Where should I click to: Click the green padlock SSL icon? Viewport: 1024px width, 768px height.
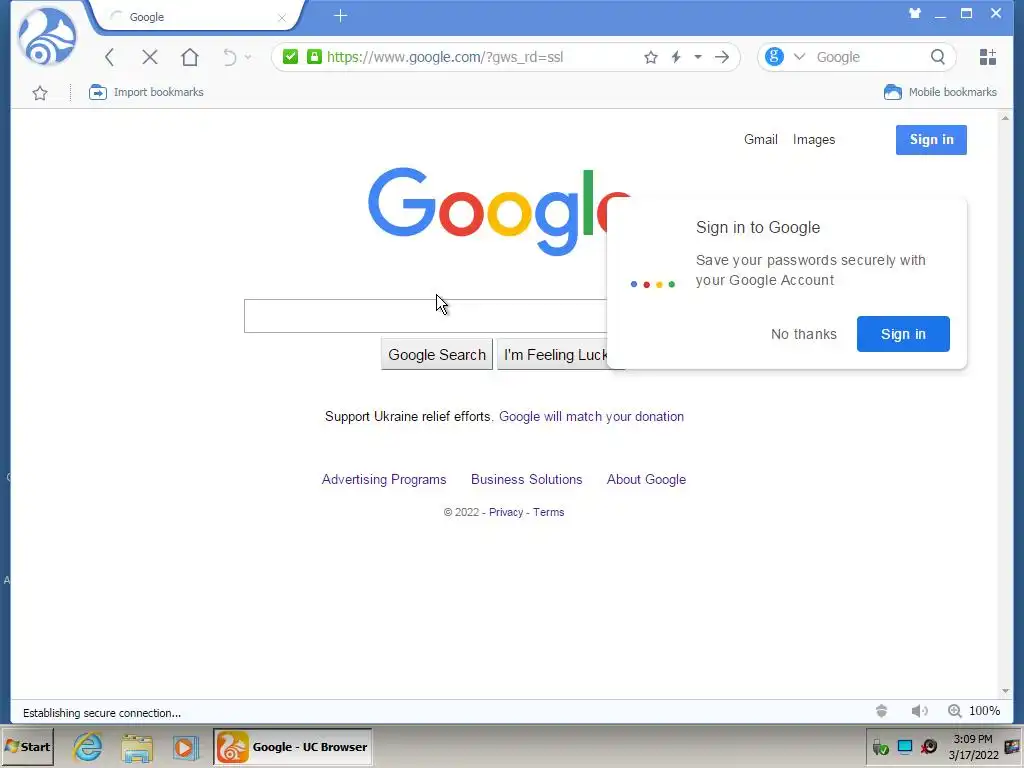click(314, 57)
